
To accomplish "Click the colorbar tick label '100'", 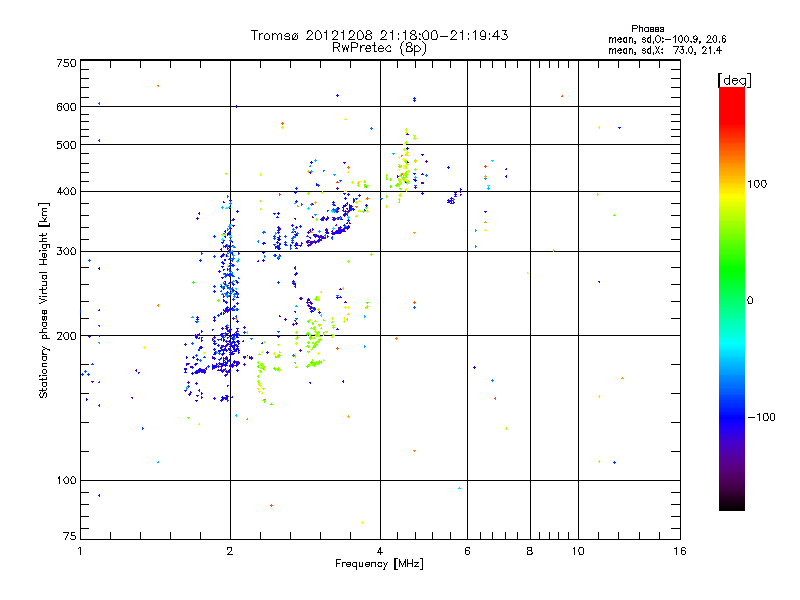I will (757, 184).
